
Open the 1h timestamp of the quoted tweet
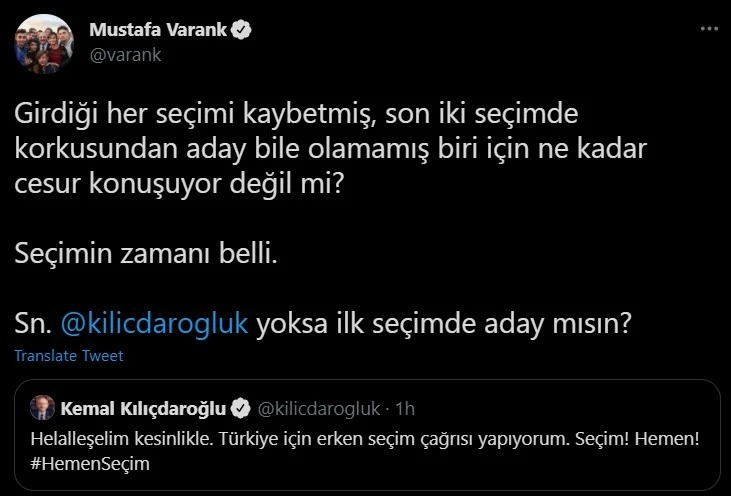pos(404,408)
